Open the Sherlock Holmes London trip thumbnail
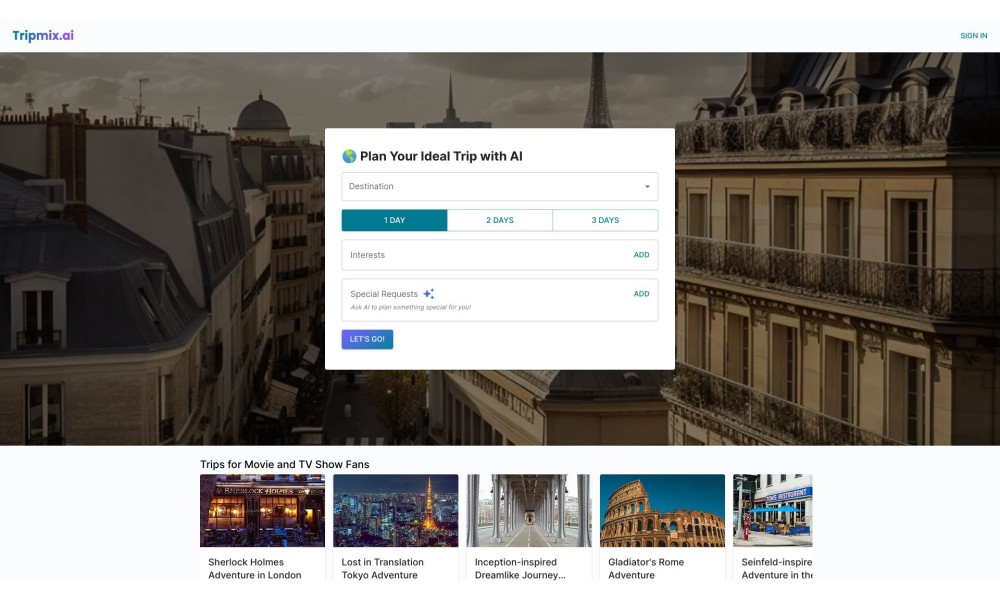The height and width of the screenshot is (600, 1000). tap(262, 510)
